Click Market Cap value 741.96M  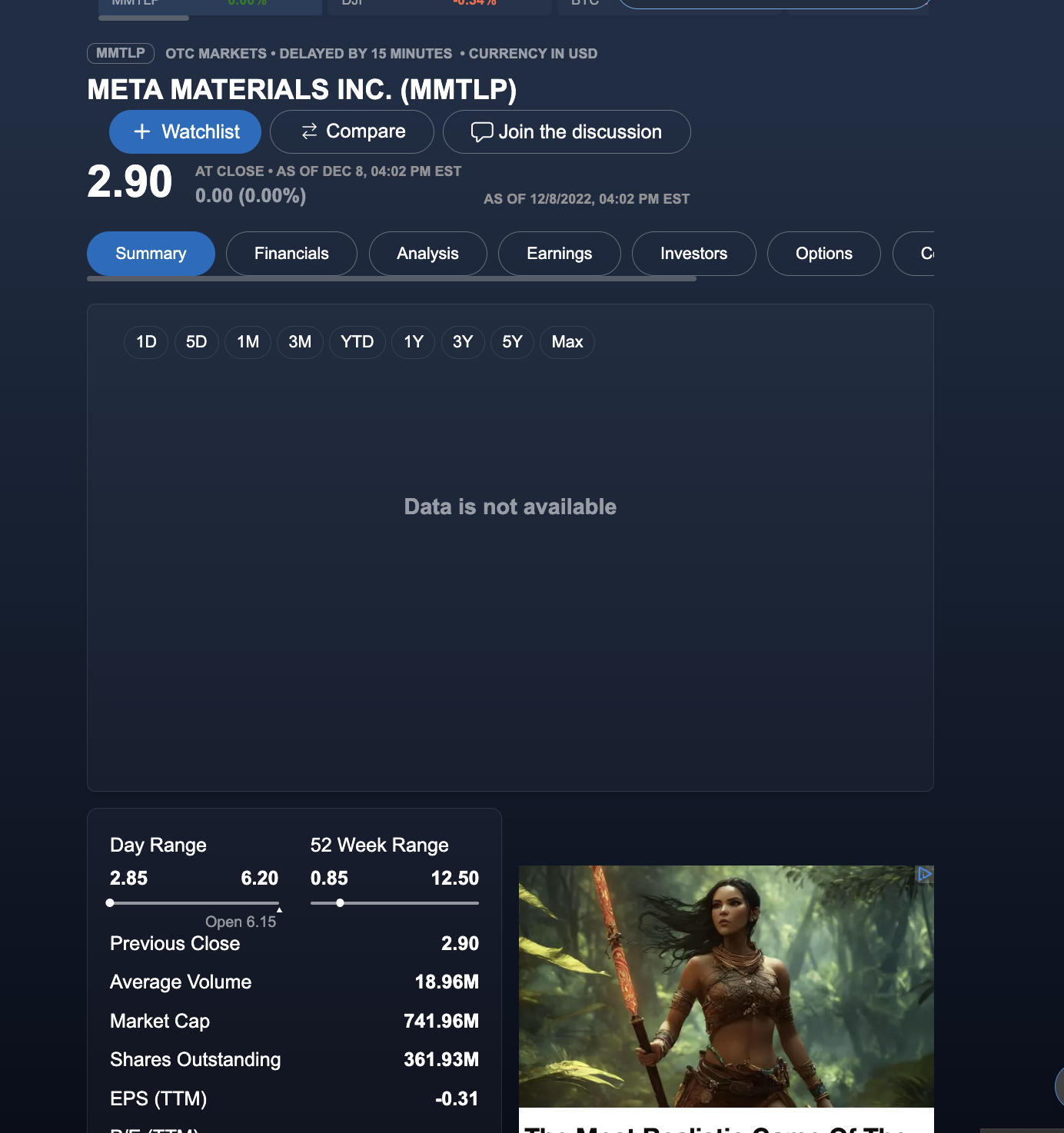[x=441, y=1021]
